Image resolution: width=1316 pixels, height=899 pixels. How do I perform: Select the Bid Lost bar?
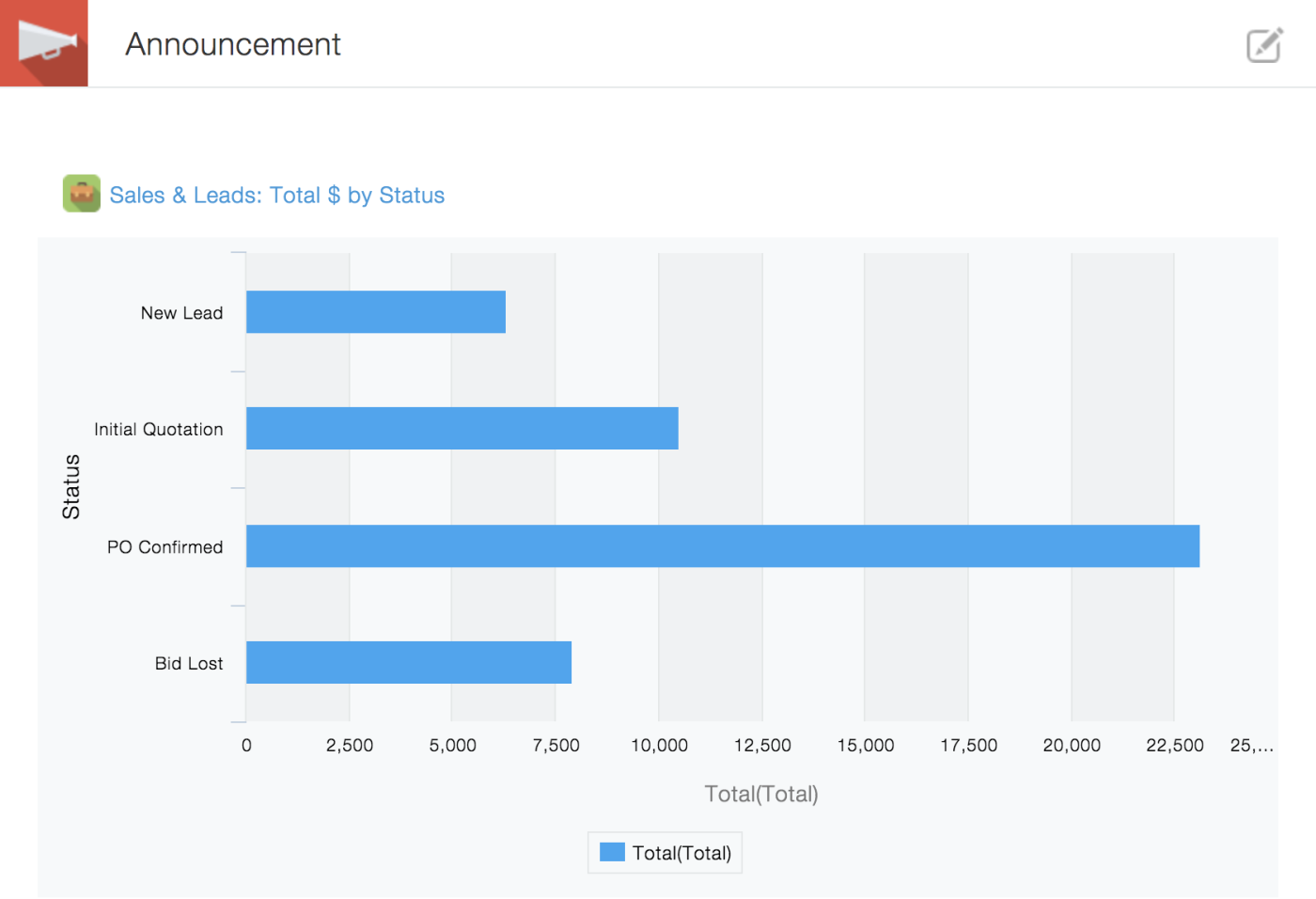[409, 663]
